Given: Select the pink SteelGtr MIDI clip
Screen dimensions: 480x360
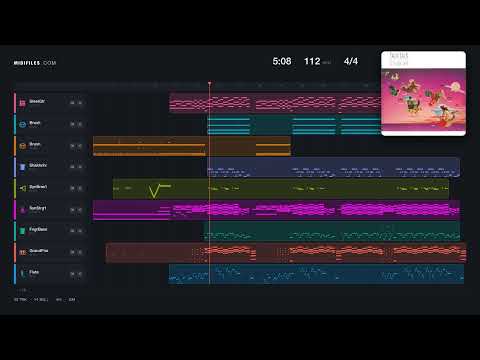Looking at the screenshot, I should coord(275,103).
